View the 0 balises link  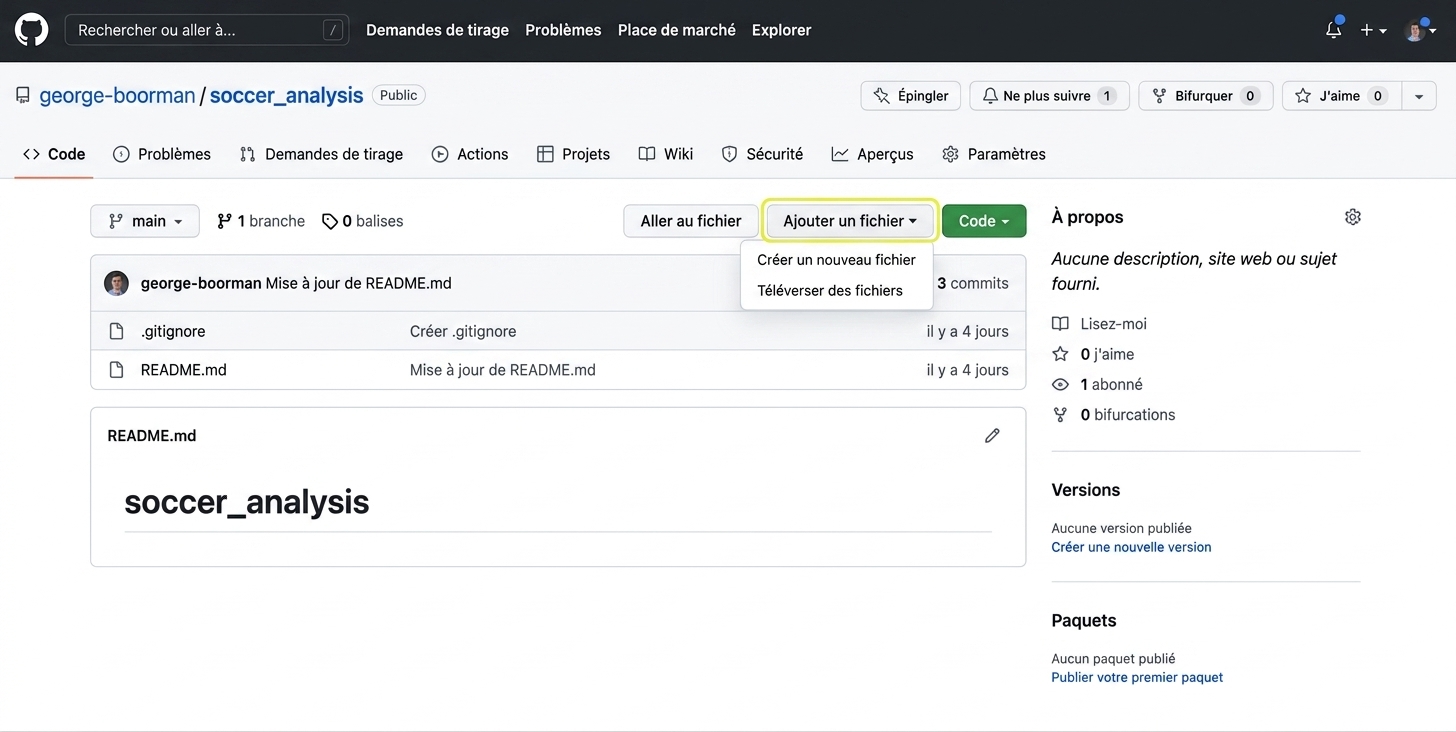pos(363,221)
